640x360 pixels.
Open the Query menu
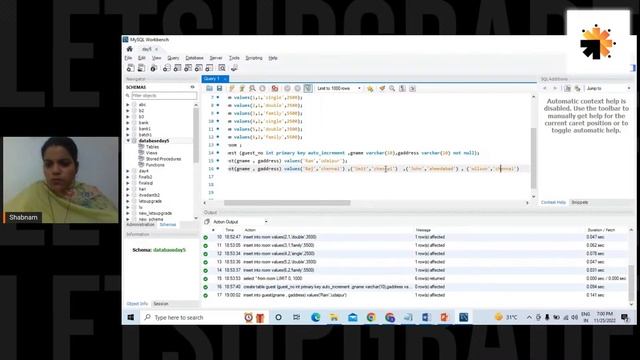tap(173, 58)
